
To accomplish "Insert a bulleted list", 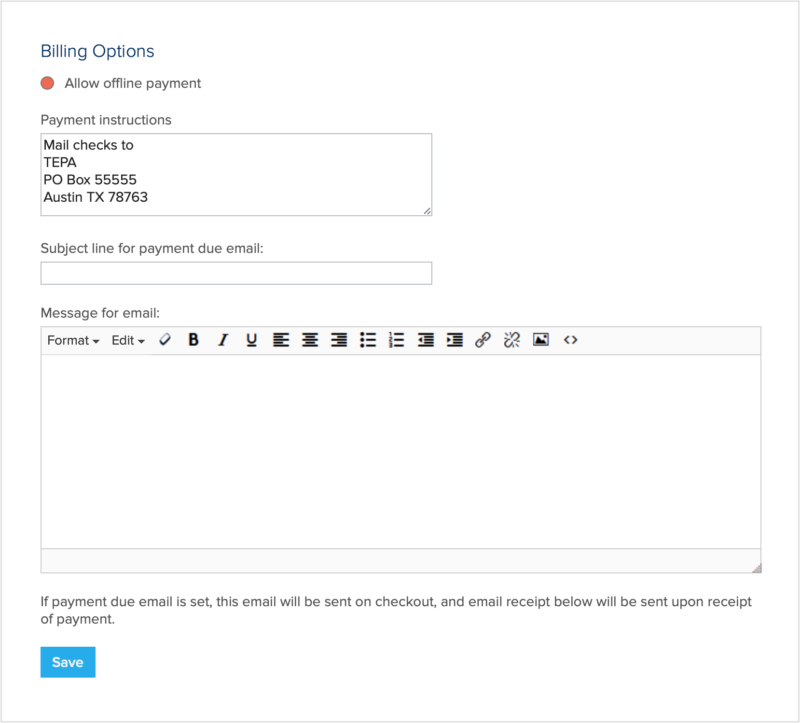I will point(368,340).
